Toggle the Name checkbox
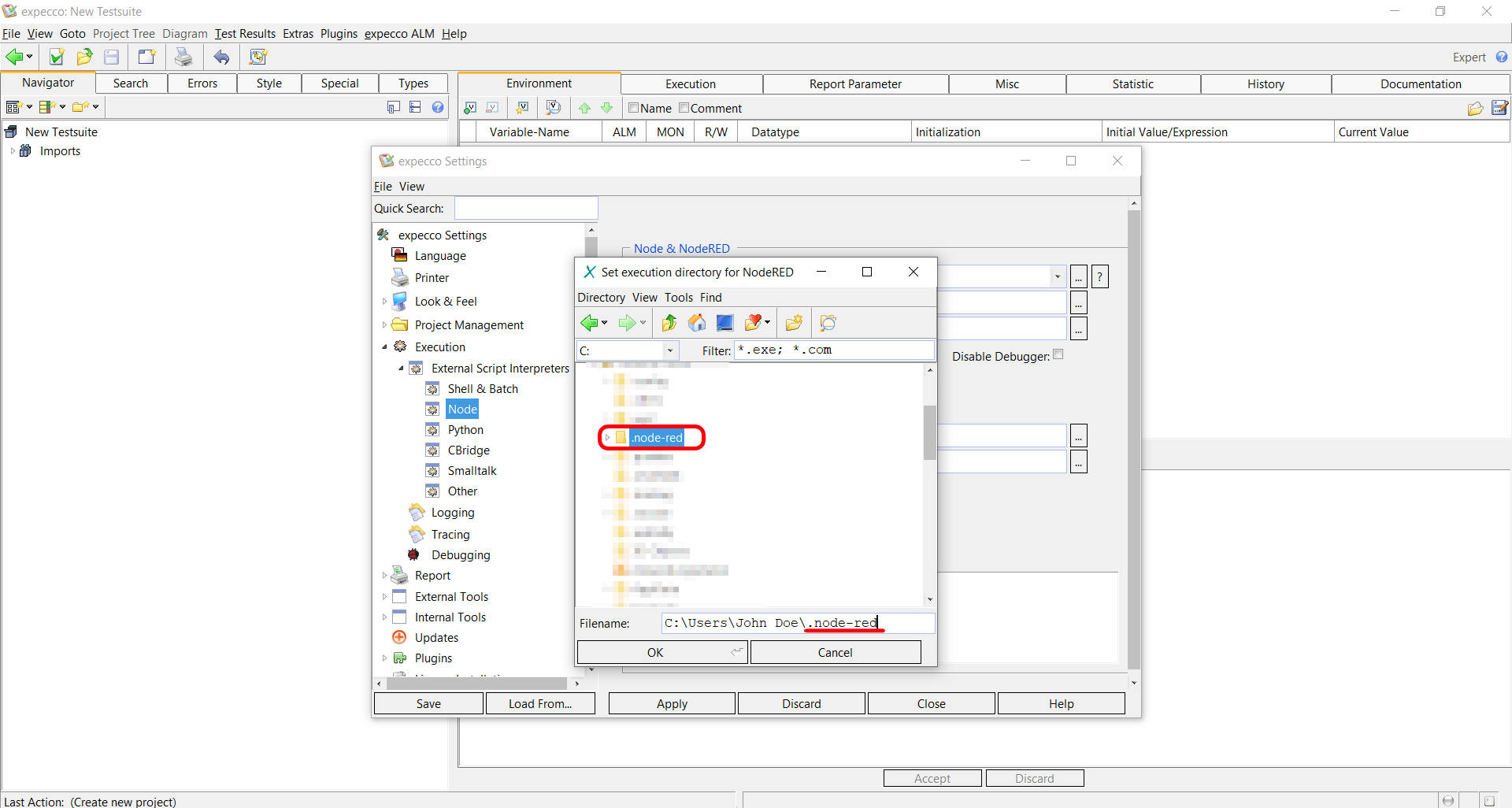 click(x=633, y=108)
